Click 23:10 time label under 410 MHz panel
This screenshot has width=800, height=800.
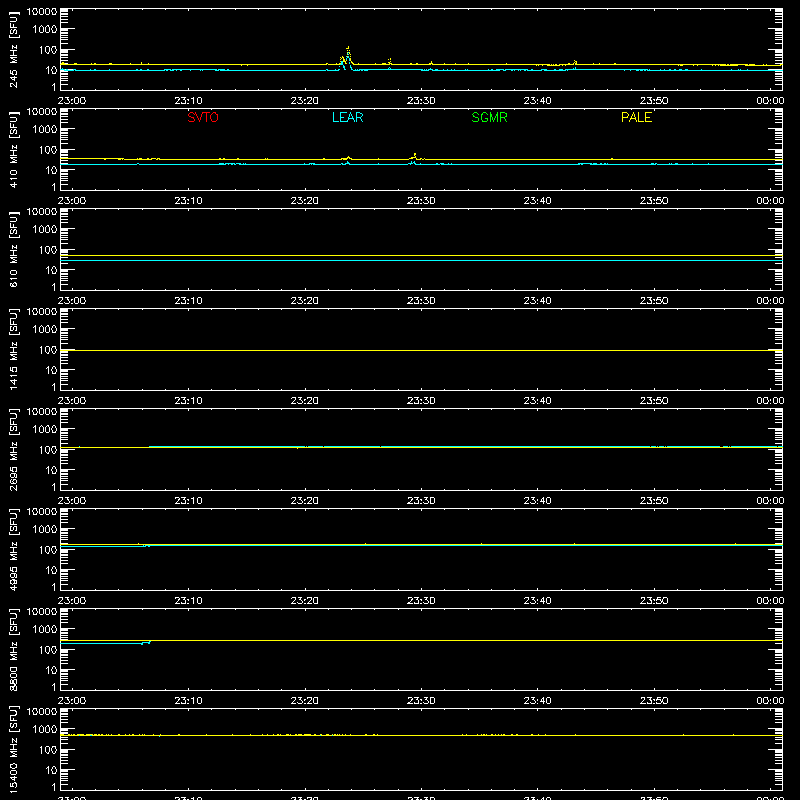tap(188, 201)
